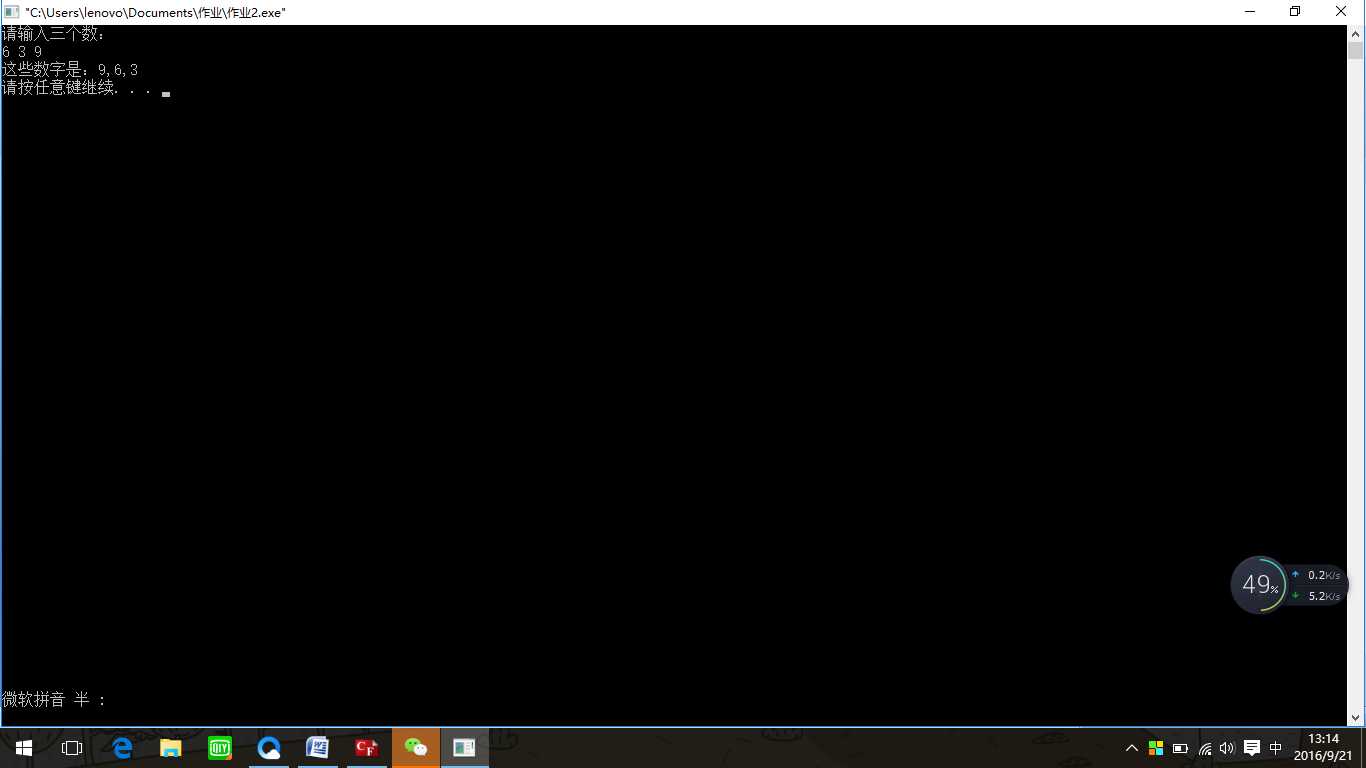Show hidden system tray icons

coord(1132,748)
